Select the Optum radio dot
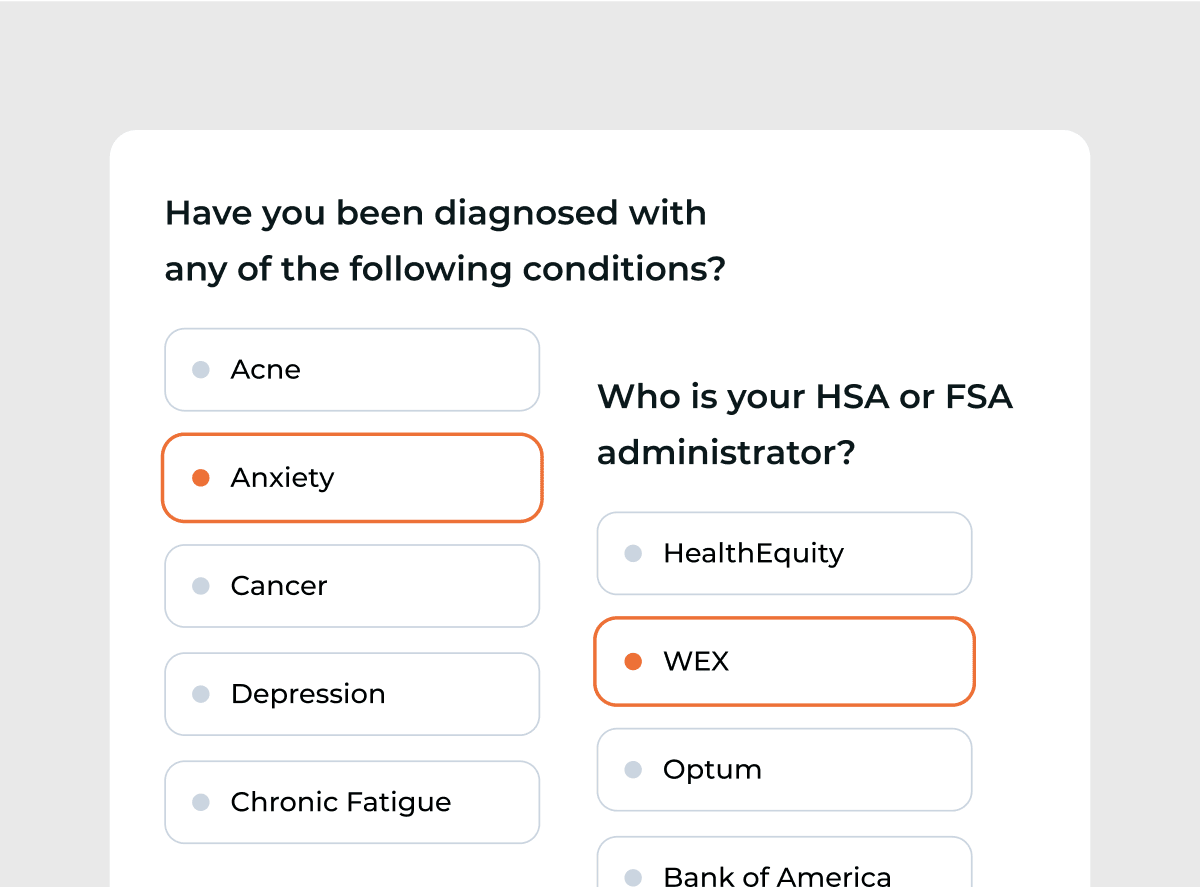This screenshot has width=1200, height=887. (633, 770)
